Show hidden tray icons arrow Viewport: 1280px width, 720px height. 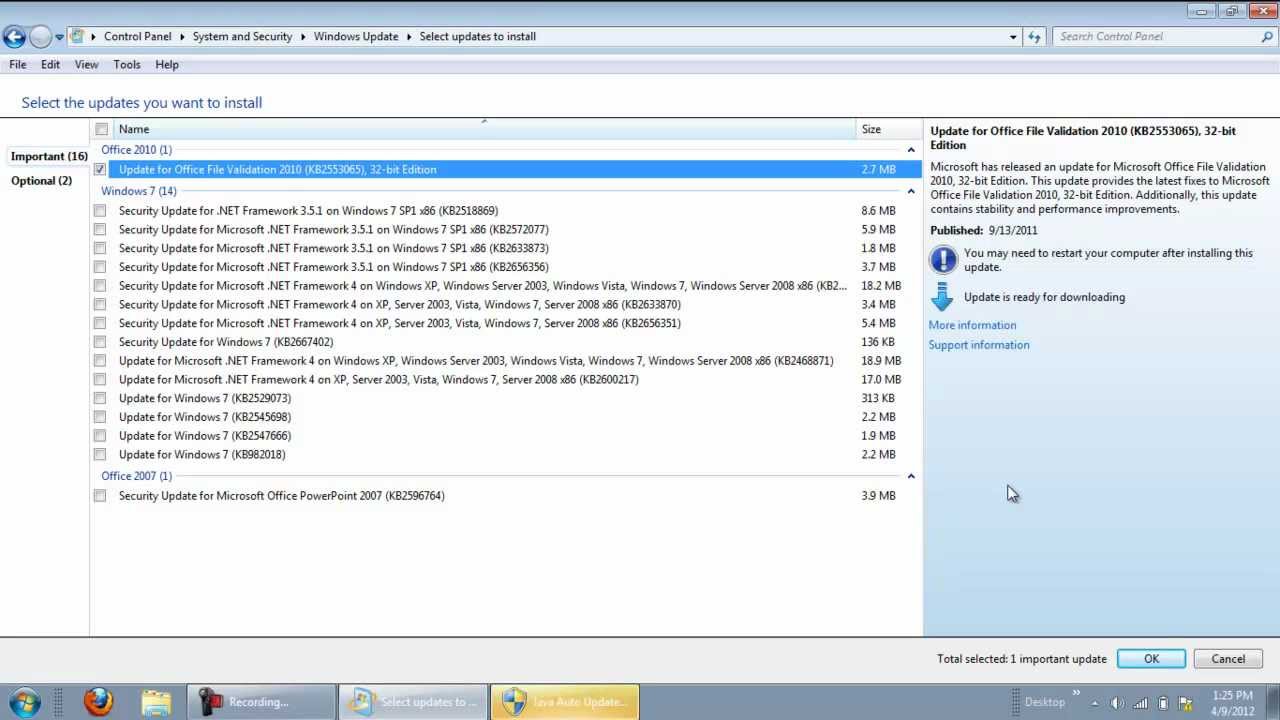[x=1094, y=703]
